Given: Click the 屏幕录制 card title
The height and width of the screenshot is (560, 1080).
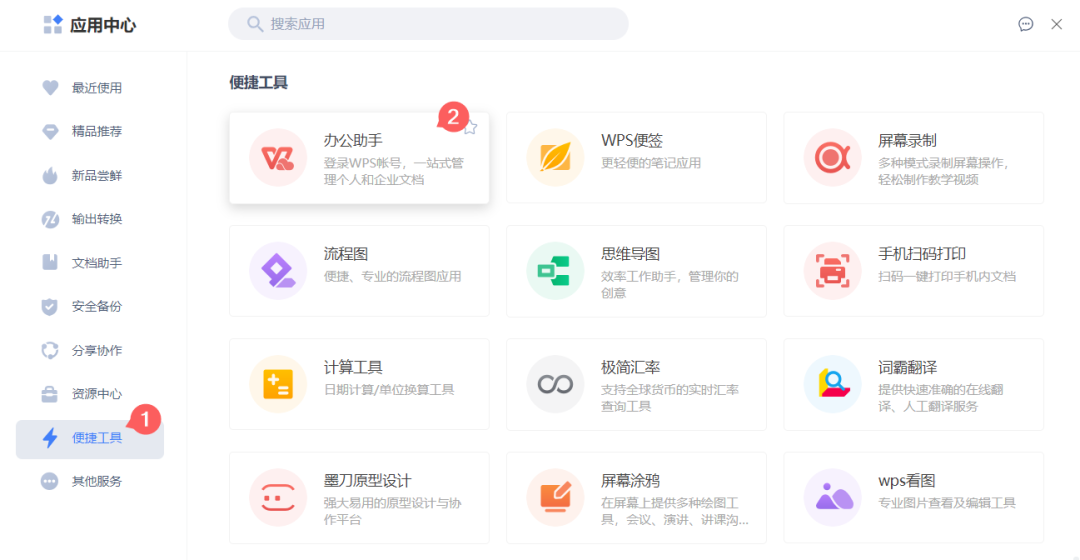Looking at the screenshot, I should 907,141.
